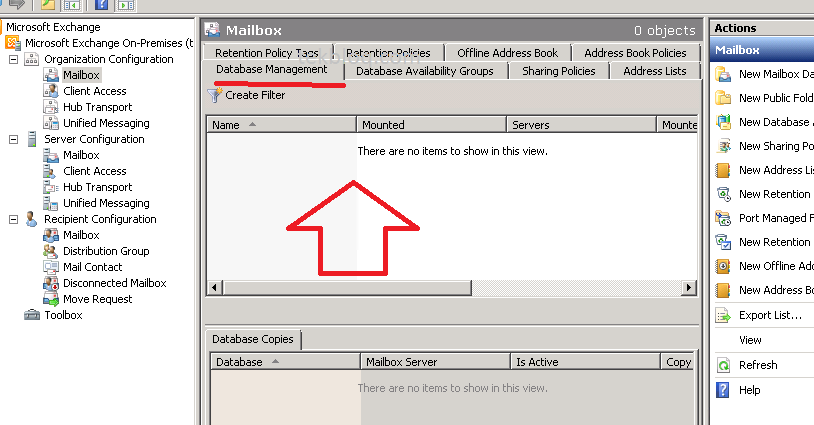This screenshot has height=425, width=814.
Task: Click the New Mailbox Database action icon
Action: 723,74
